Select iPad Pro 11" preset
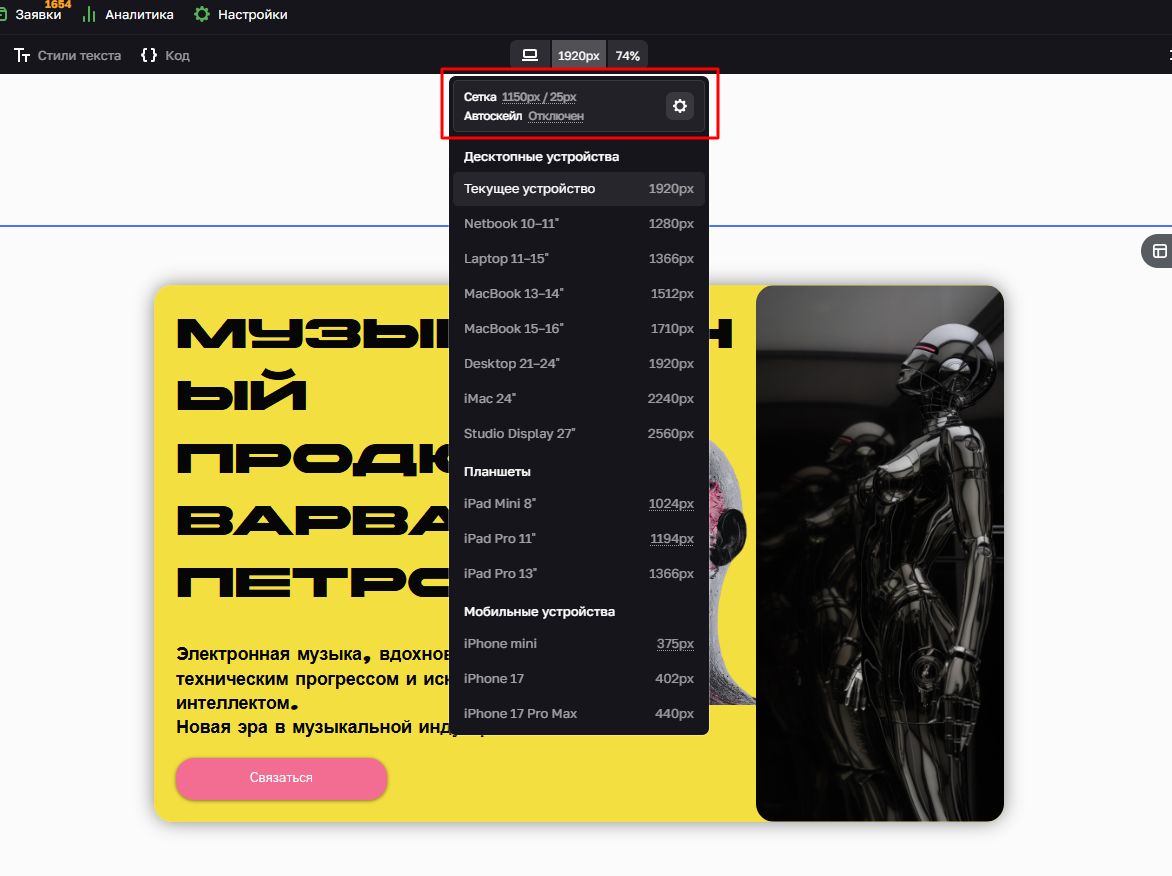Screen dimensions: 1172x876 tap(579, 538)
